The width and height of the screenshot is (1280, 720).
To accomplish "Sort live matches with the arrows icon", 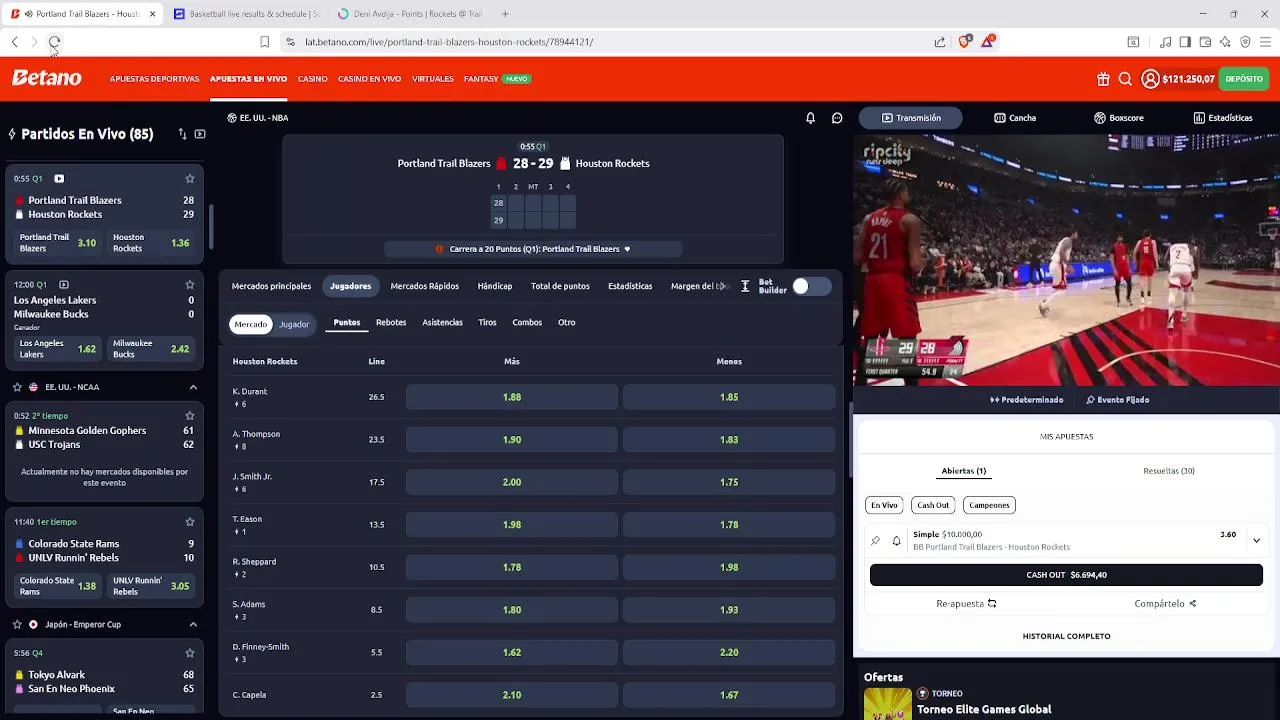I will click(x=182, y=134).
